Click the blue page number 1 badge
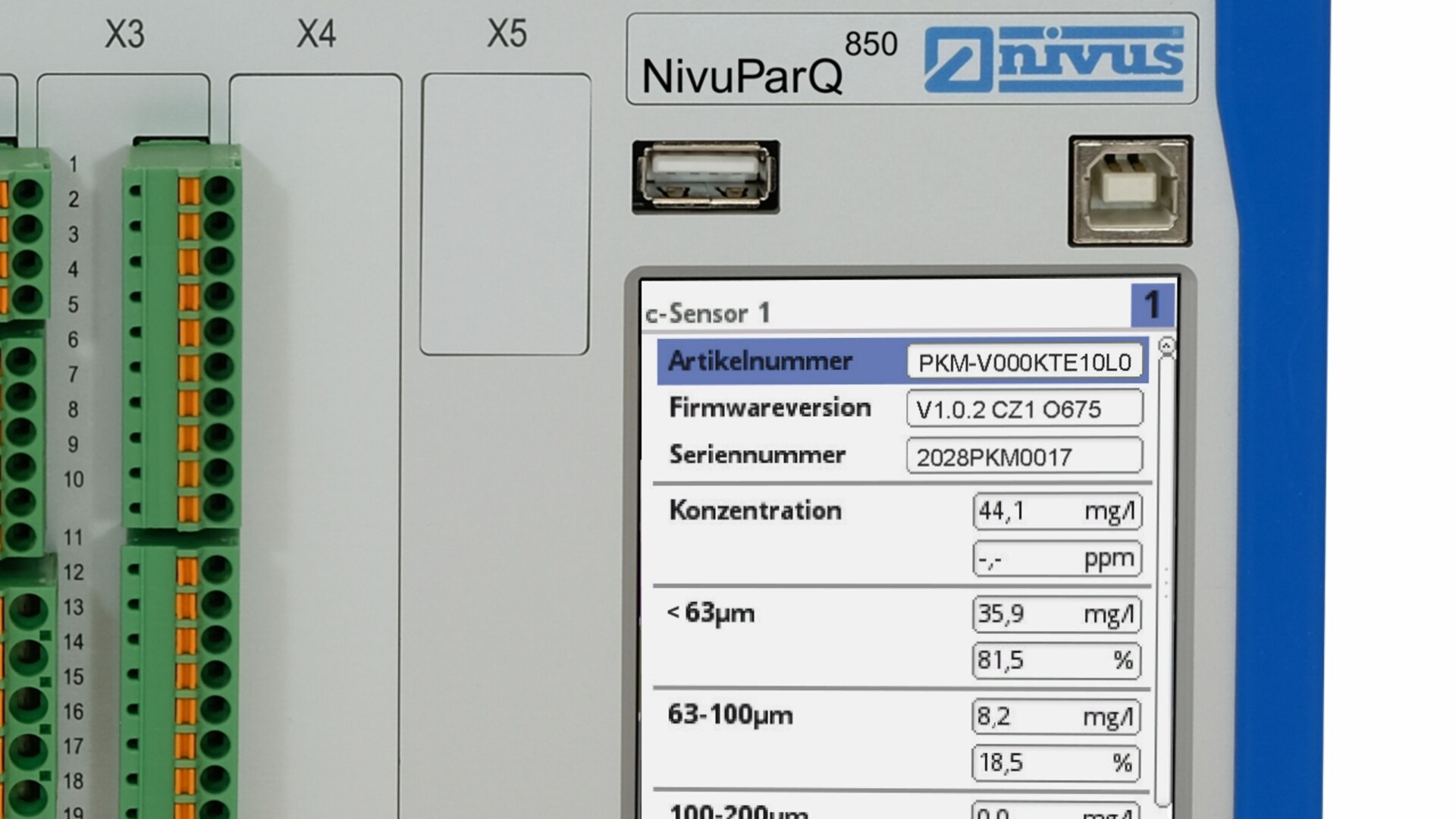The height and width of the screenshot is (819, 1456). [x=1152, y=305]
